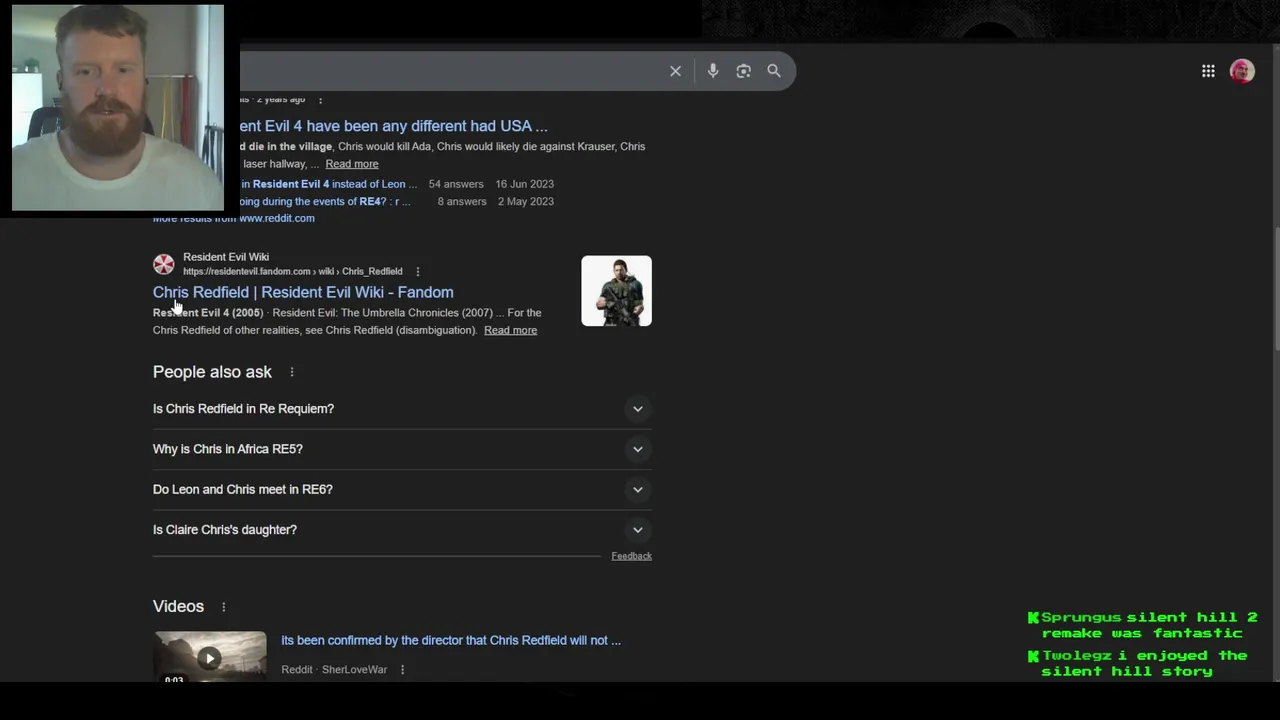Click the 'Reddit · SherLoveWar' source text
Viewport: 1280px width, 720px height.
click(x=334, y=670)
